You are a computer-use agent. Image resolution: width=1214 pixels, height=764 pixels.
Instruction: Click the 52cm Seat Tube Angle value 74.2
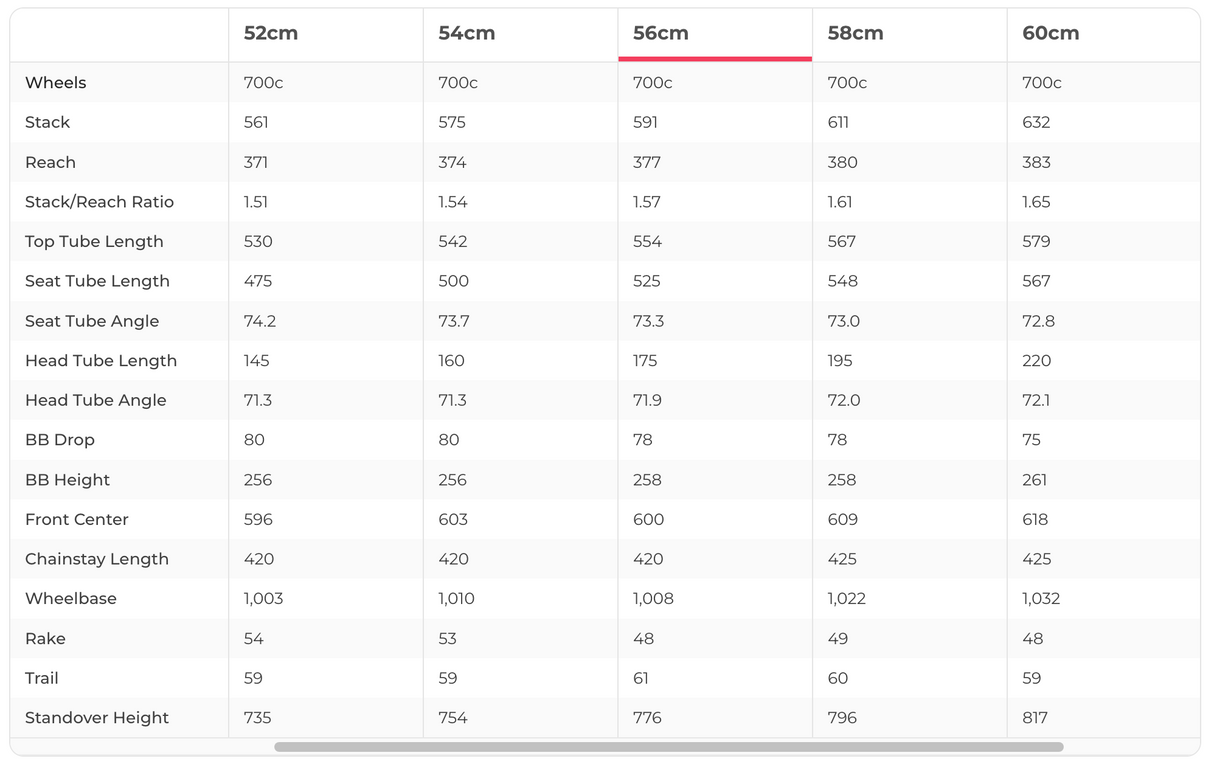[x=259, y=321]
